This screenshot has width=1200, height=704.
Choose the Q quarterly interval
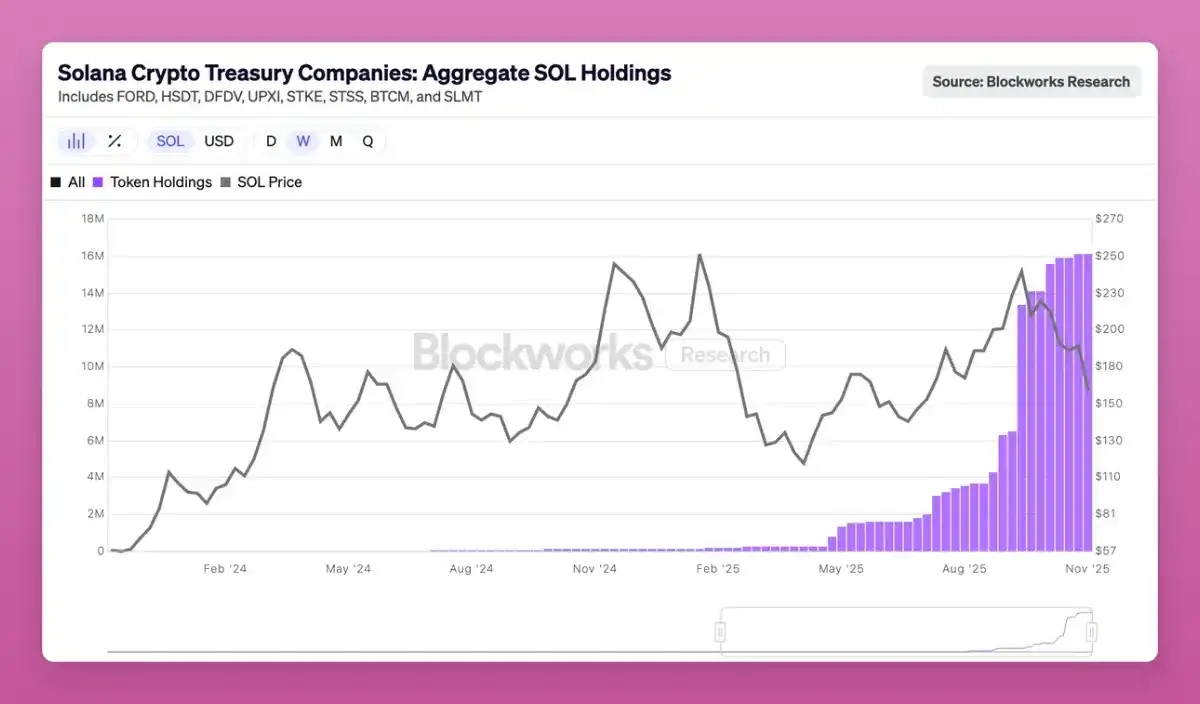368,141
